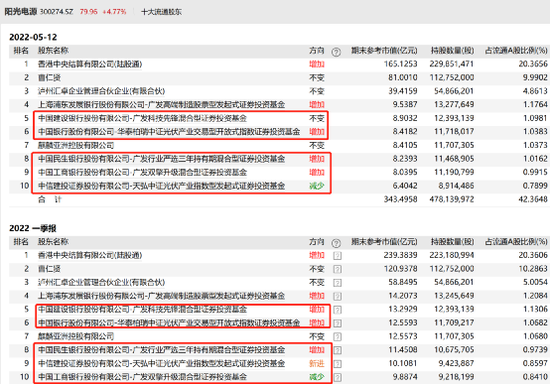Click the total percentage 42.3648
Screen dimensions: 550x384
click(x=533, y=200)
